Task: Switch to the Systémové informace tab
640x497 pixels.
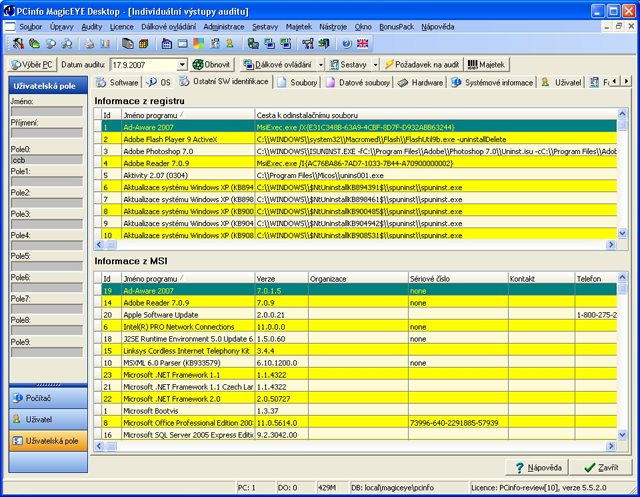Action: (492, 82)
